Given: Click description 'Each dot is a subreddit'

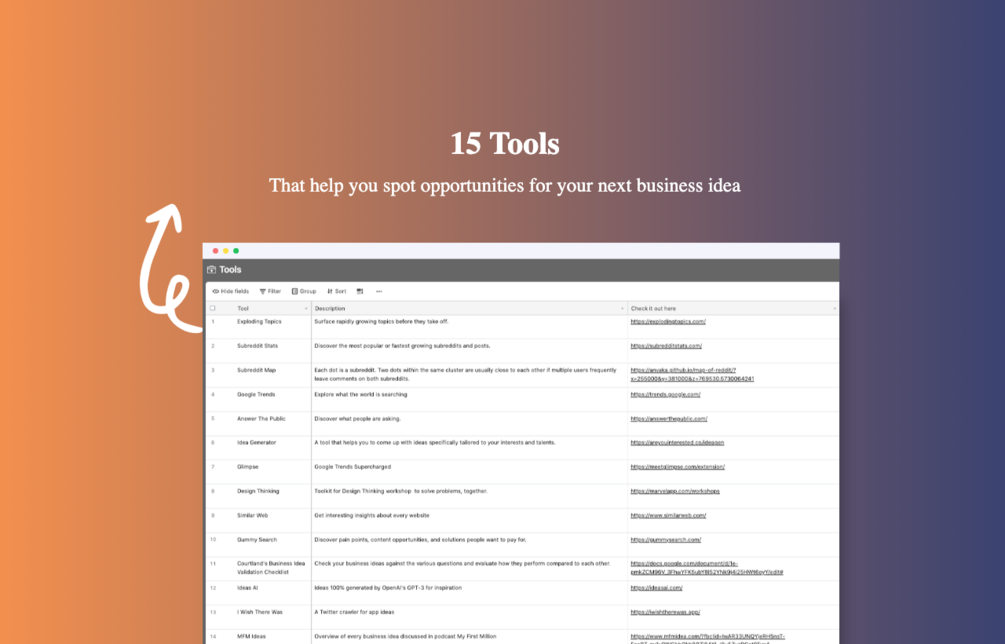Looking at the screenshot, I should click(x=465, y=374).
